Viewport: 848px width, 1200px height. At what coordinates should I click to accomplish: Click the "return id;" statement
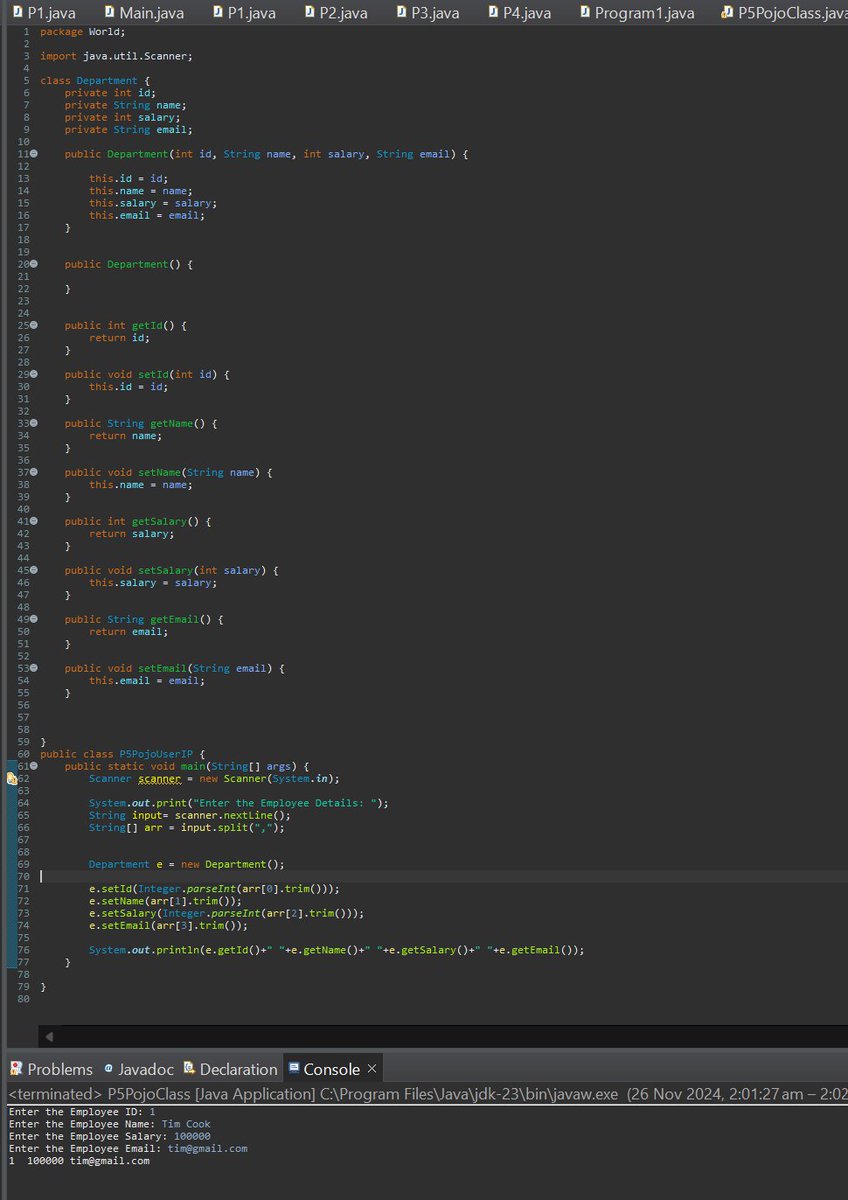point(119,338)
